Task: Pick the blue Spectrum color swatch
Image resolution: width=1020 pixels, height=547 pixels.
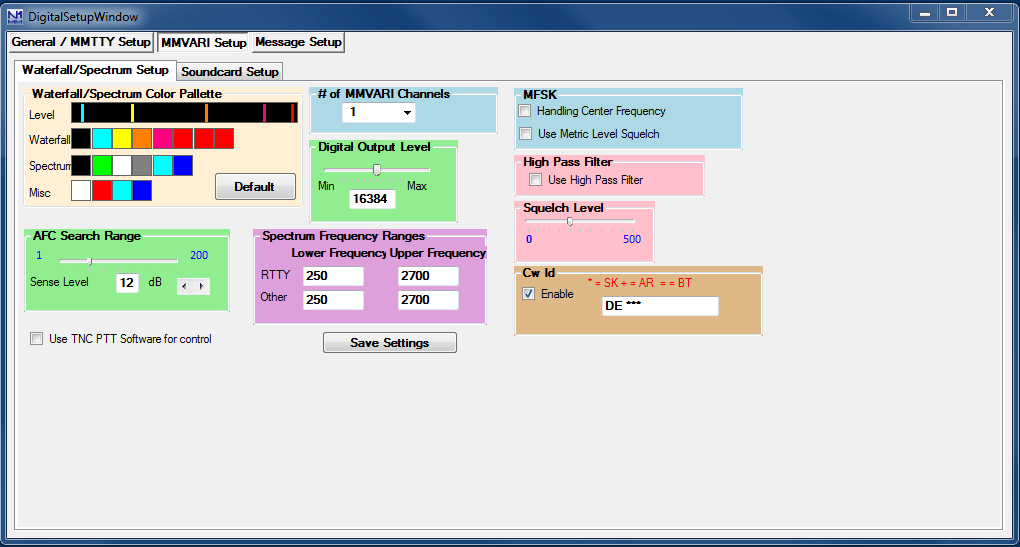Action: 183,165
